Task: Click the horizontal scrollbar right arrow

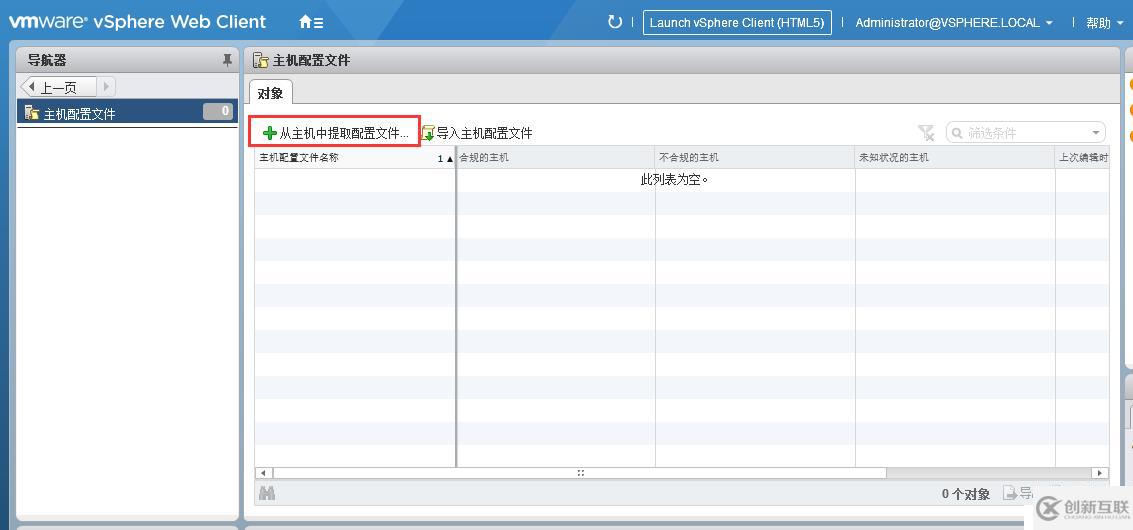Action: (1101, 473)
